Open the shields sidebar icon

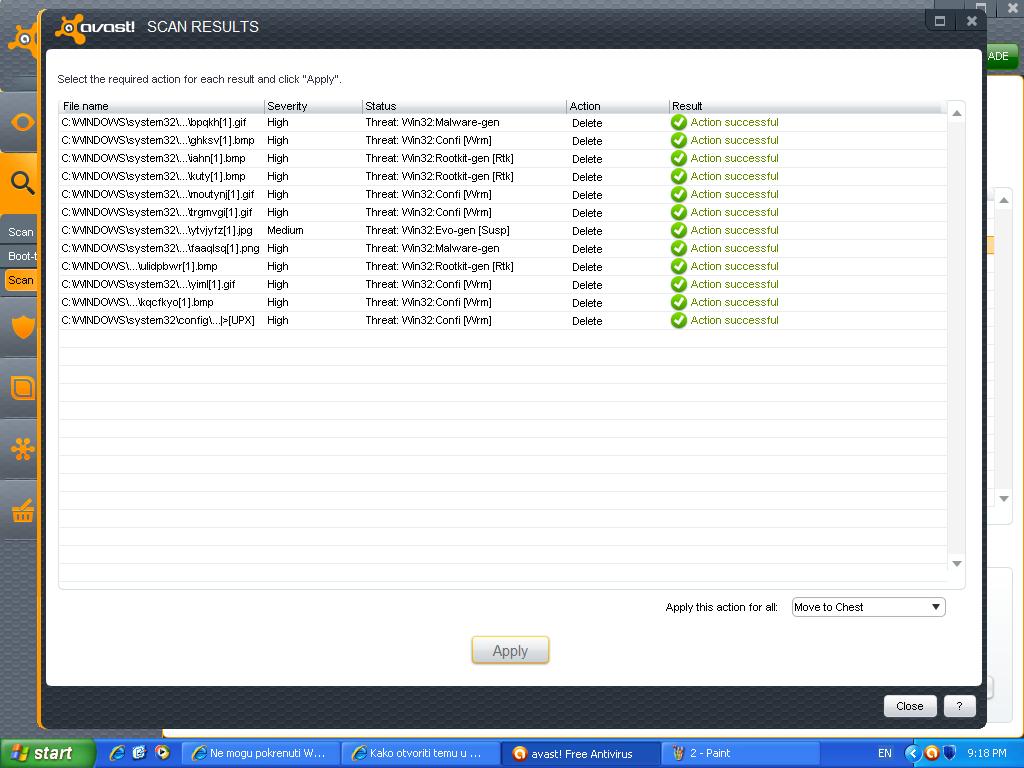tap(23, 327)
